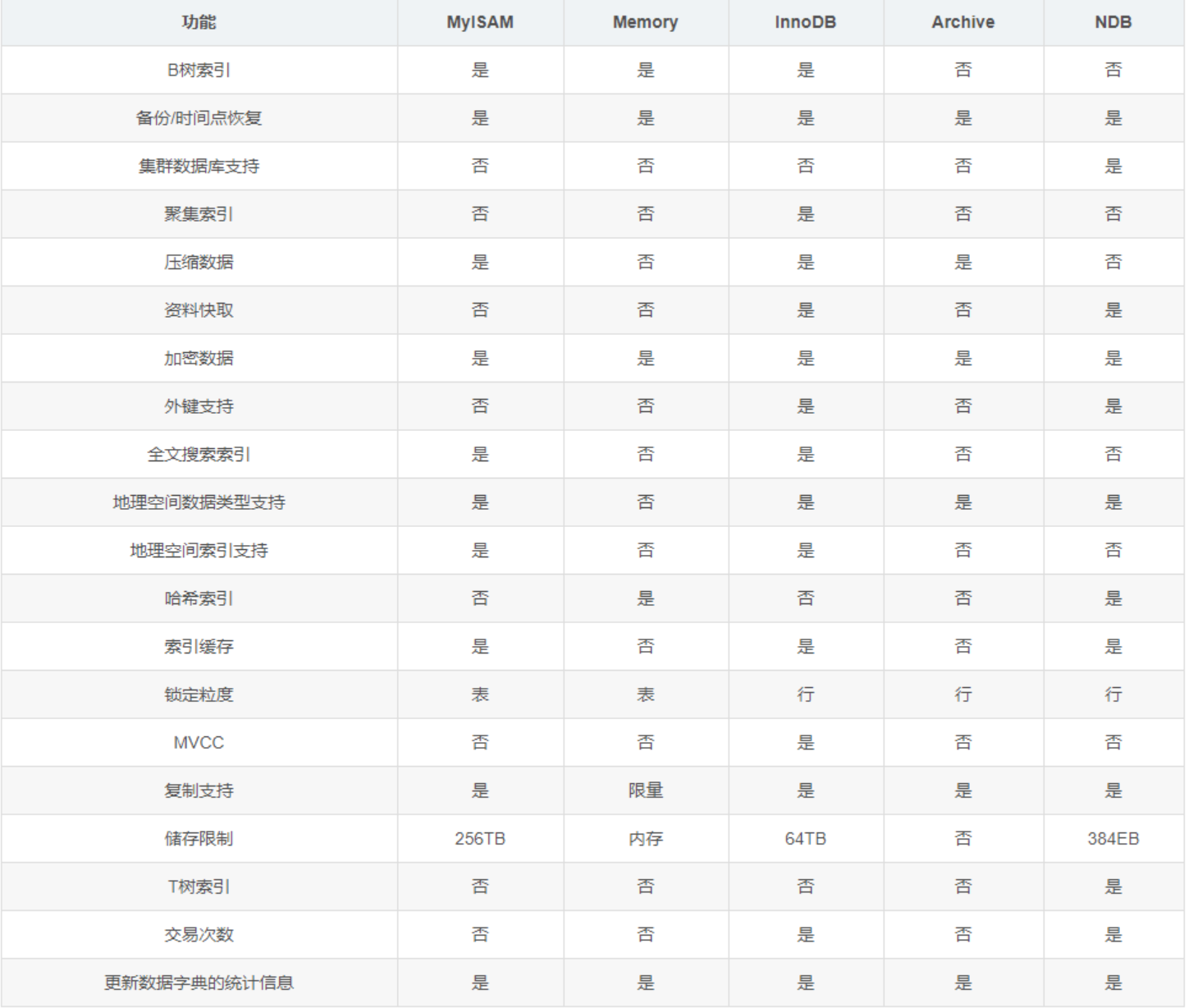
Task: Click the Memory 表 cell in 锁定粒度 row
Action: click(645, 694)
